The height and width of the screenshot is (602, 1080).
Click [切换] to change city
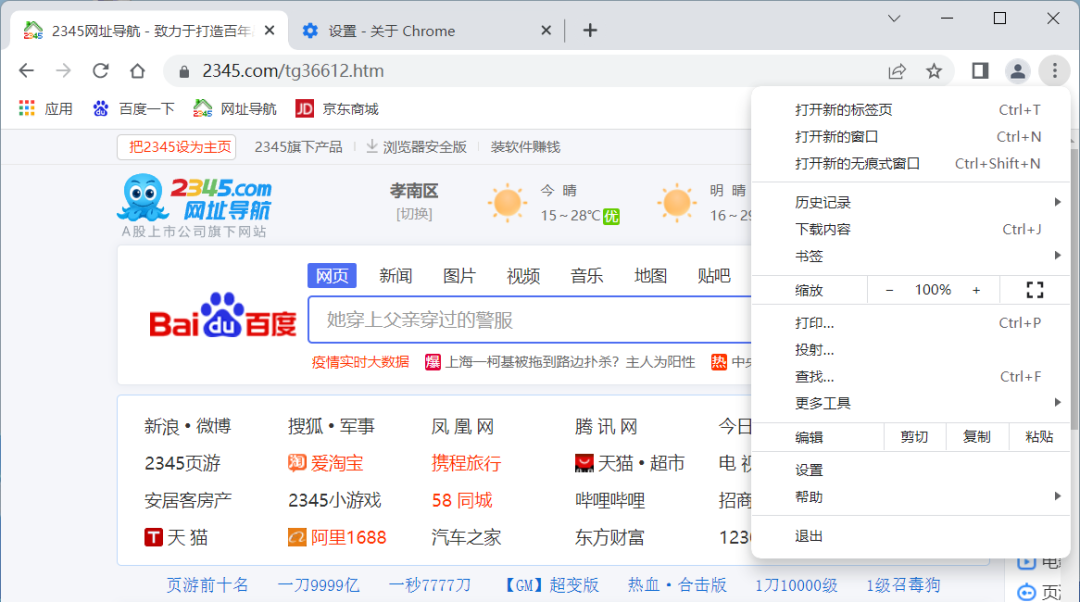(414, 214)
